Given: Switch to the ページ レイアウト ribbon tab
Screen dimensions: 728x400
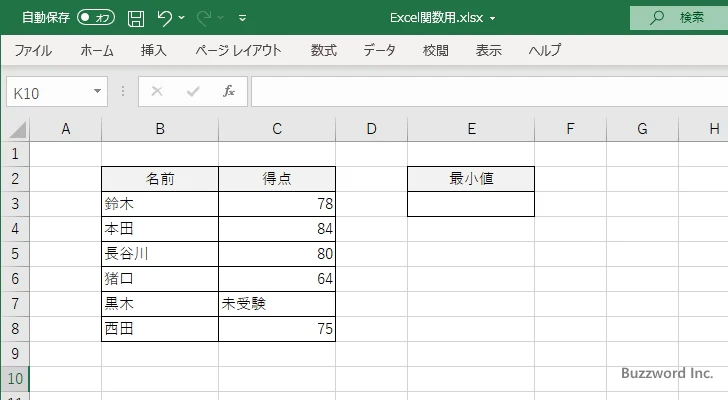Looking at the screenshot, I should [x=238, y=50].
